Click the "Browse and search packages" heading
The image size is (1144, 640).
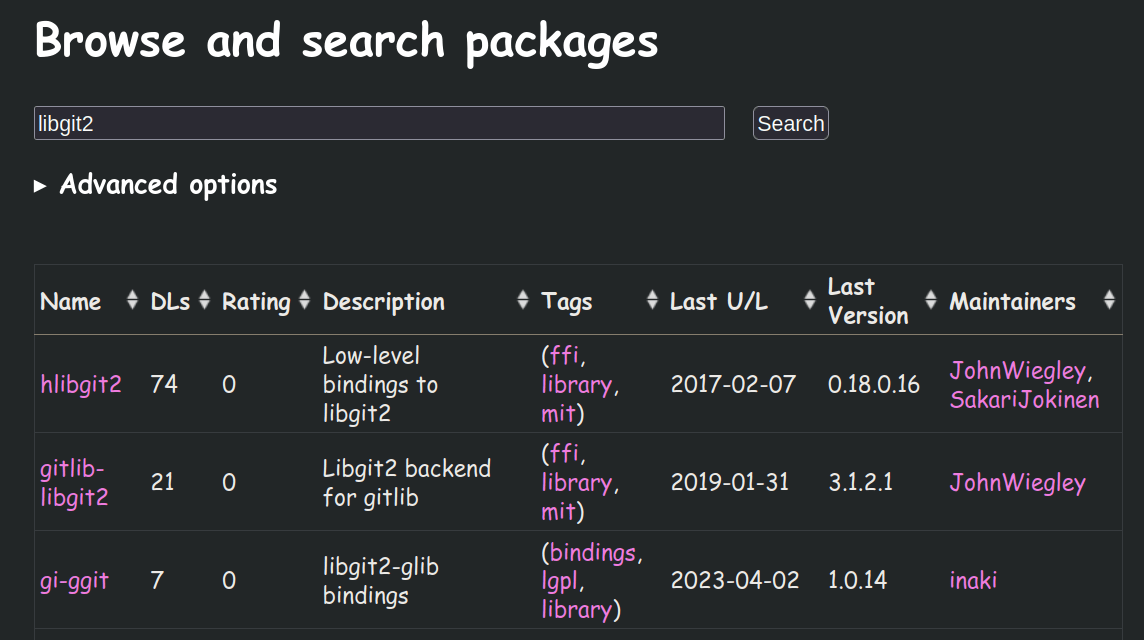pyautogui.click(x=347, y=41)
